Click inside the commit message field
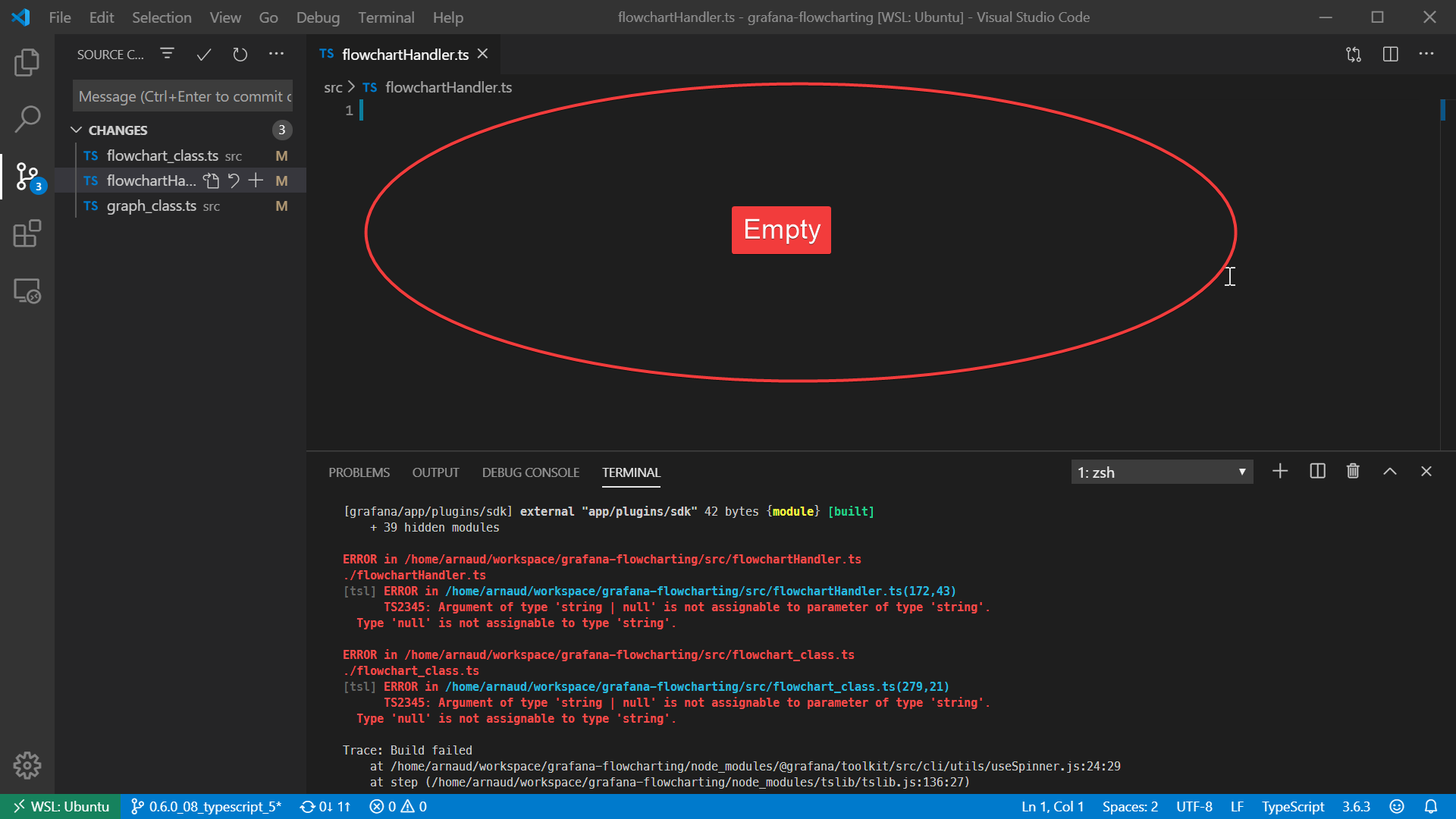The image size is (1456, 819). 182,96
